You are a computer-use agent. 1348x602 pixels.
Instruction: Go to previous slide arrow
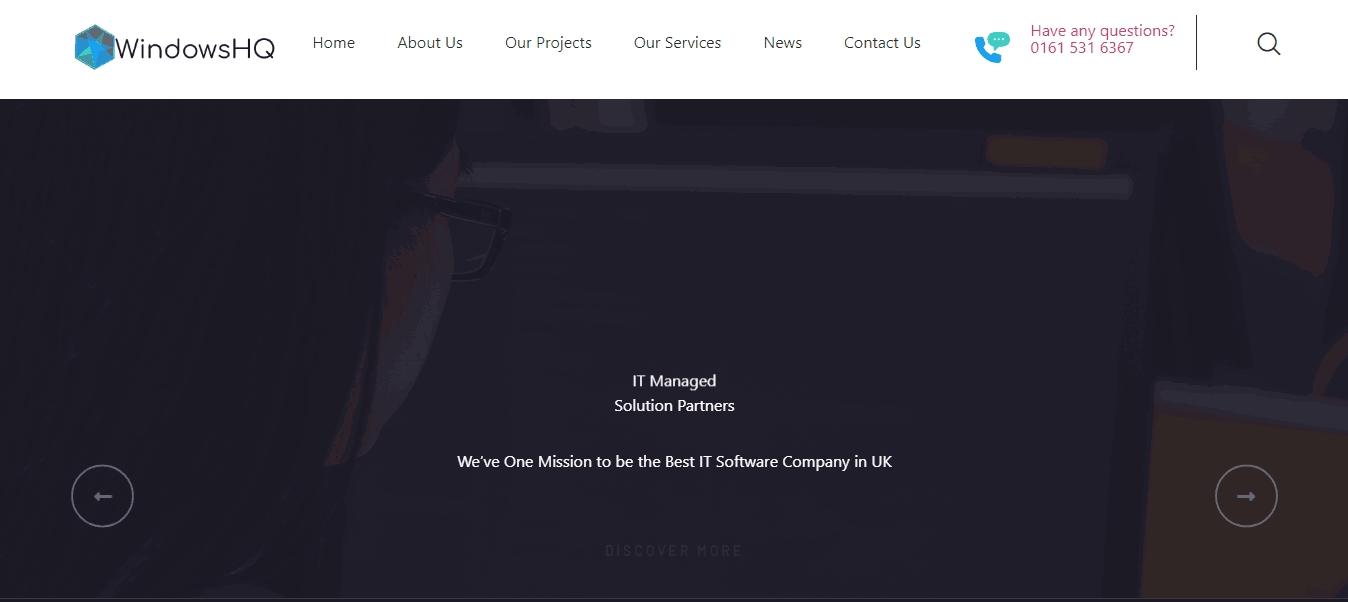[102, 496]
